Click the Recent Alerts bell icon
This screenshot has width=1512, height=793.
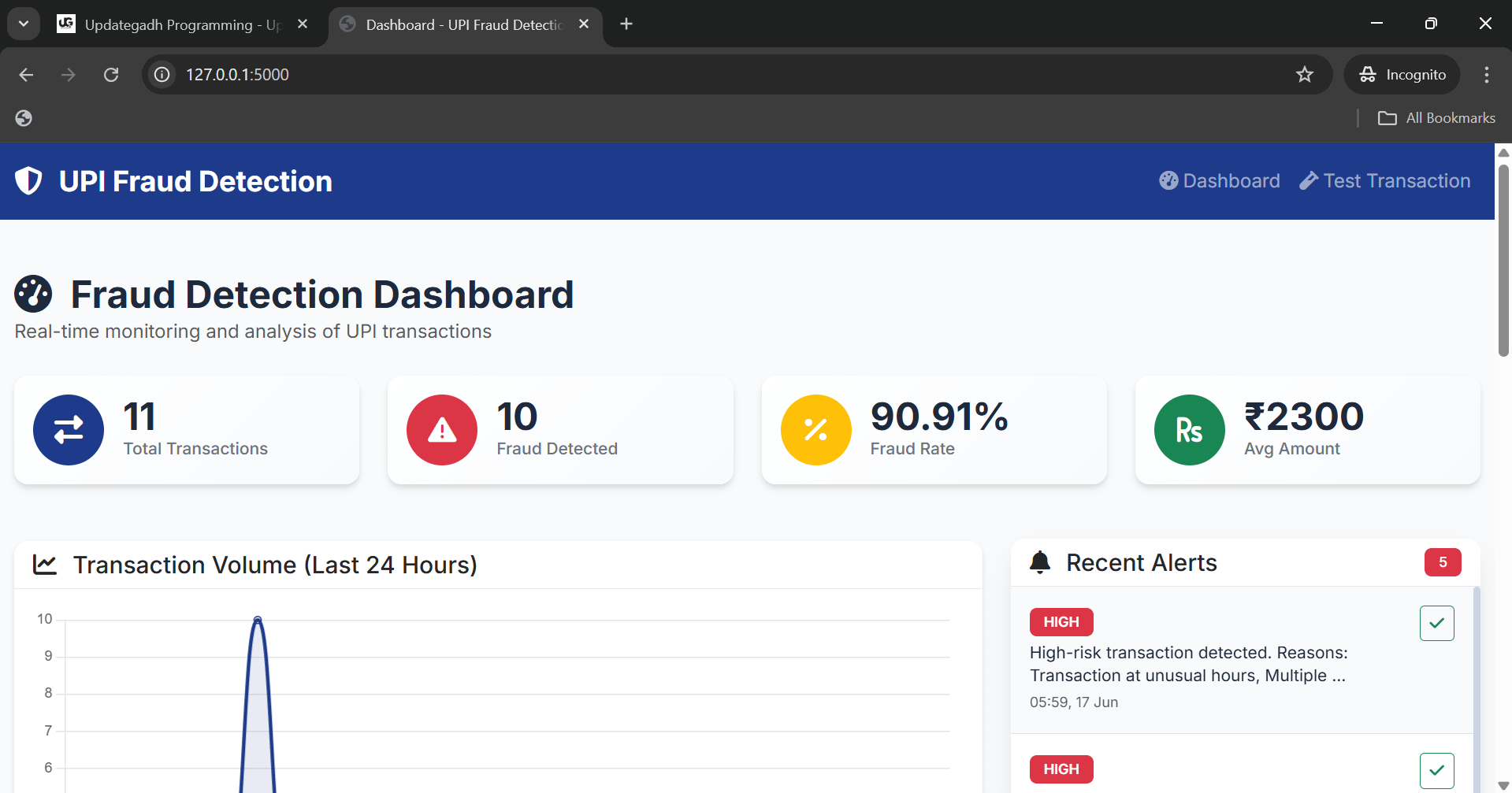(x=1040, y=562)
